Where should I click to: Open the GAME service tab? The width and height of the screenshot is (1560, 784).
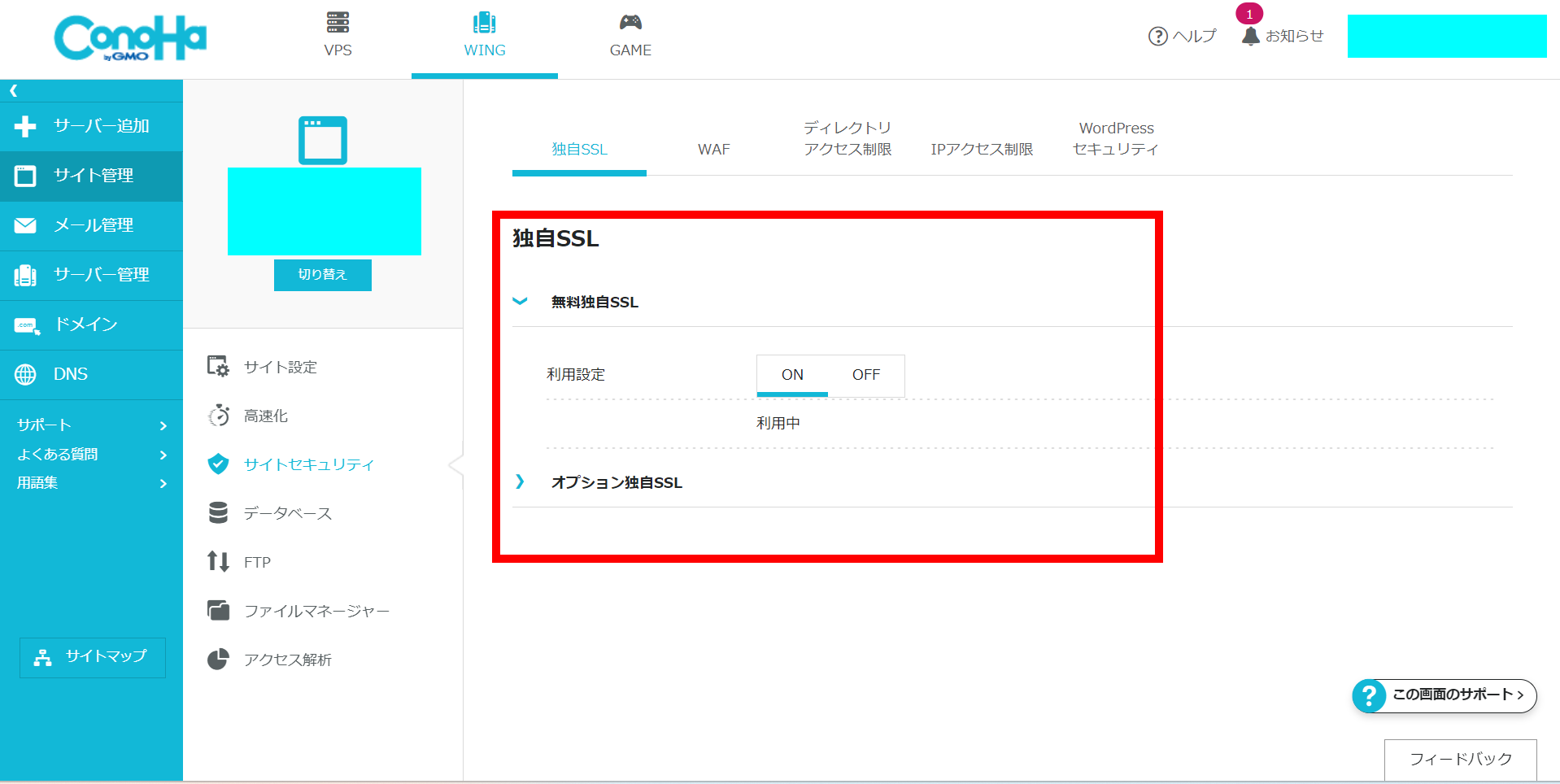(630, 35)
